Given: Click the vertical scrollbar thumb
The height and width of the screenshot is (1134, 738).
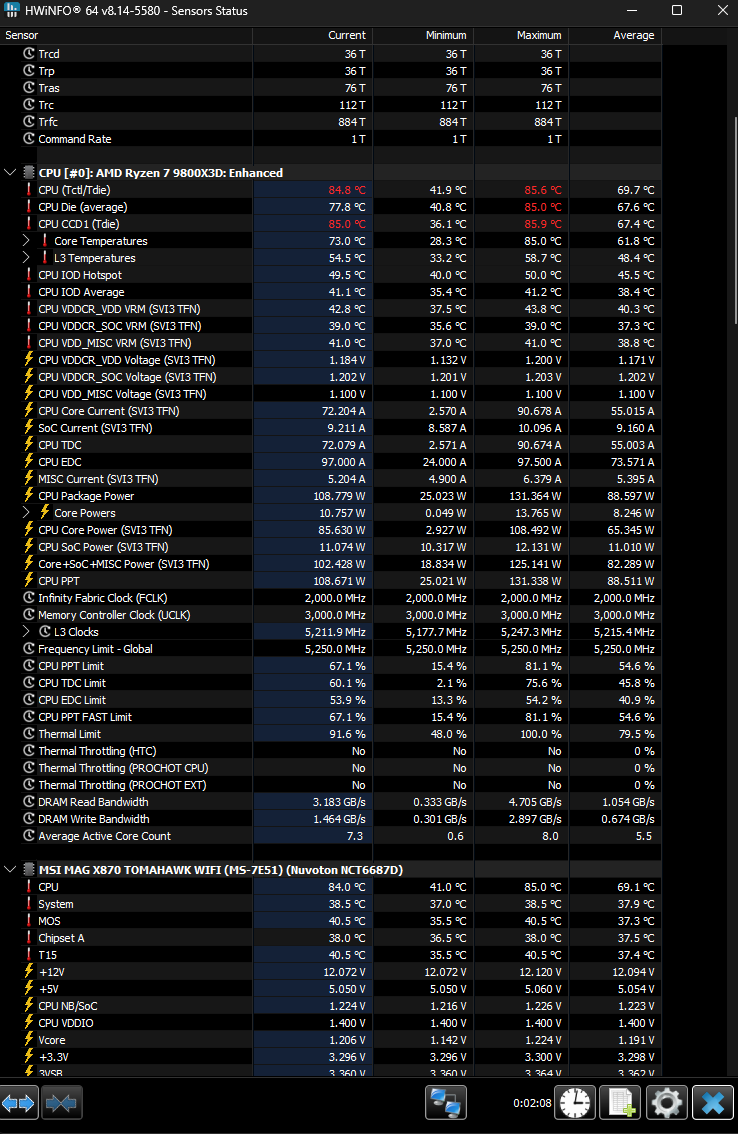Looking at the screenshot, I should [735, 221].
